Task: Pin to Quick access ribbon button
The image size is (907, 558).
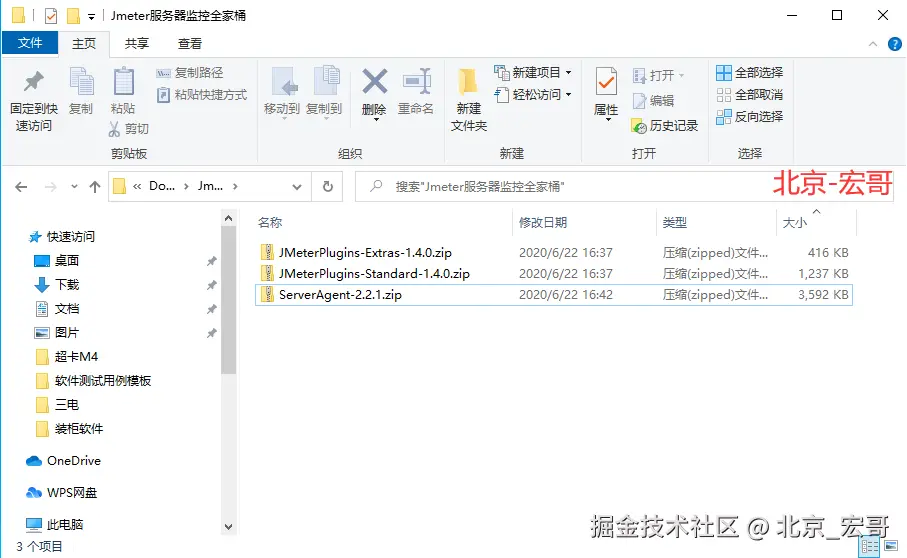Action: click(x=34, y=101)
